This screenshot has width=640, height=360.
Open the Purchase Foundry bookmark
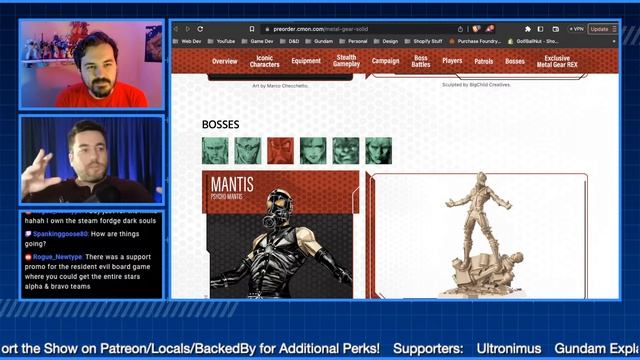475,41
